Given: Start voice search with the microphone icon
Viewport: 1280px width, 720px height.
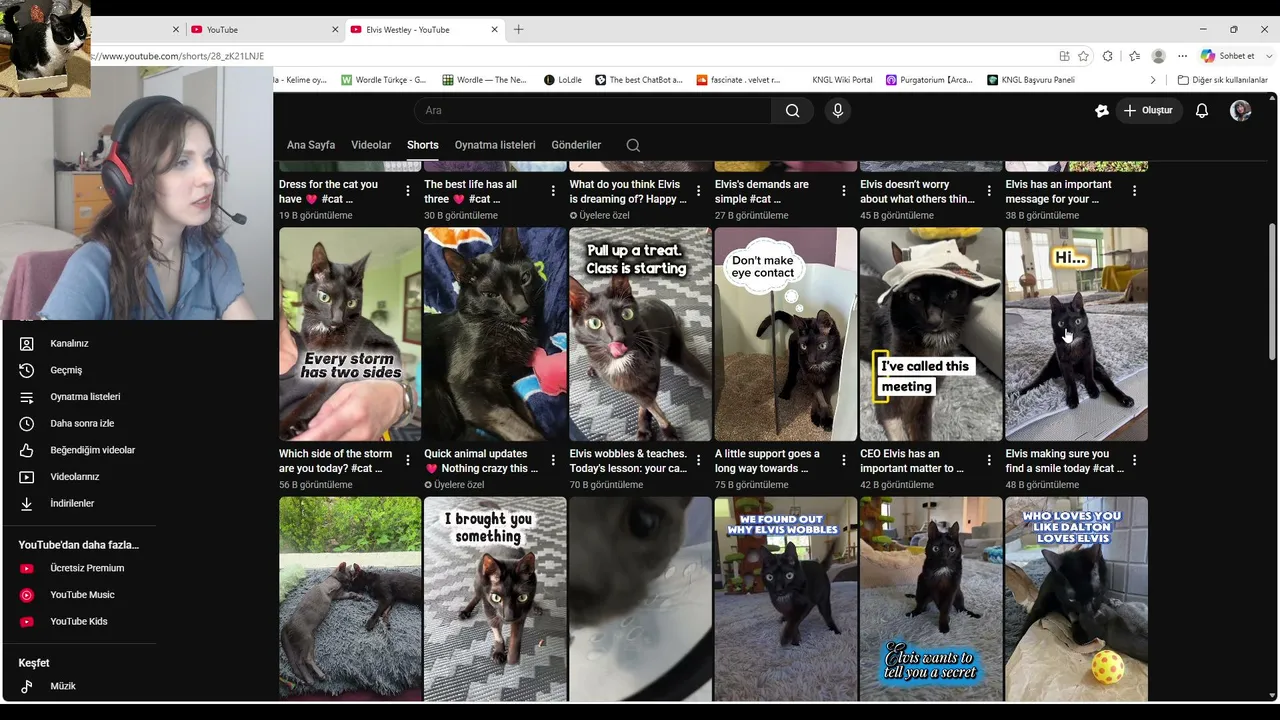Looking at the screenshot, I should point(838,111).
